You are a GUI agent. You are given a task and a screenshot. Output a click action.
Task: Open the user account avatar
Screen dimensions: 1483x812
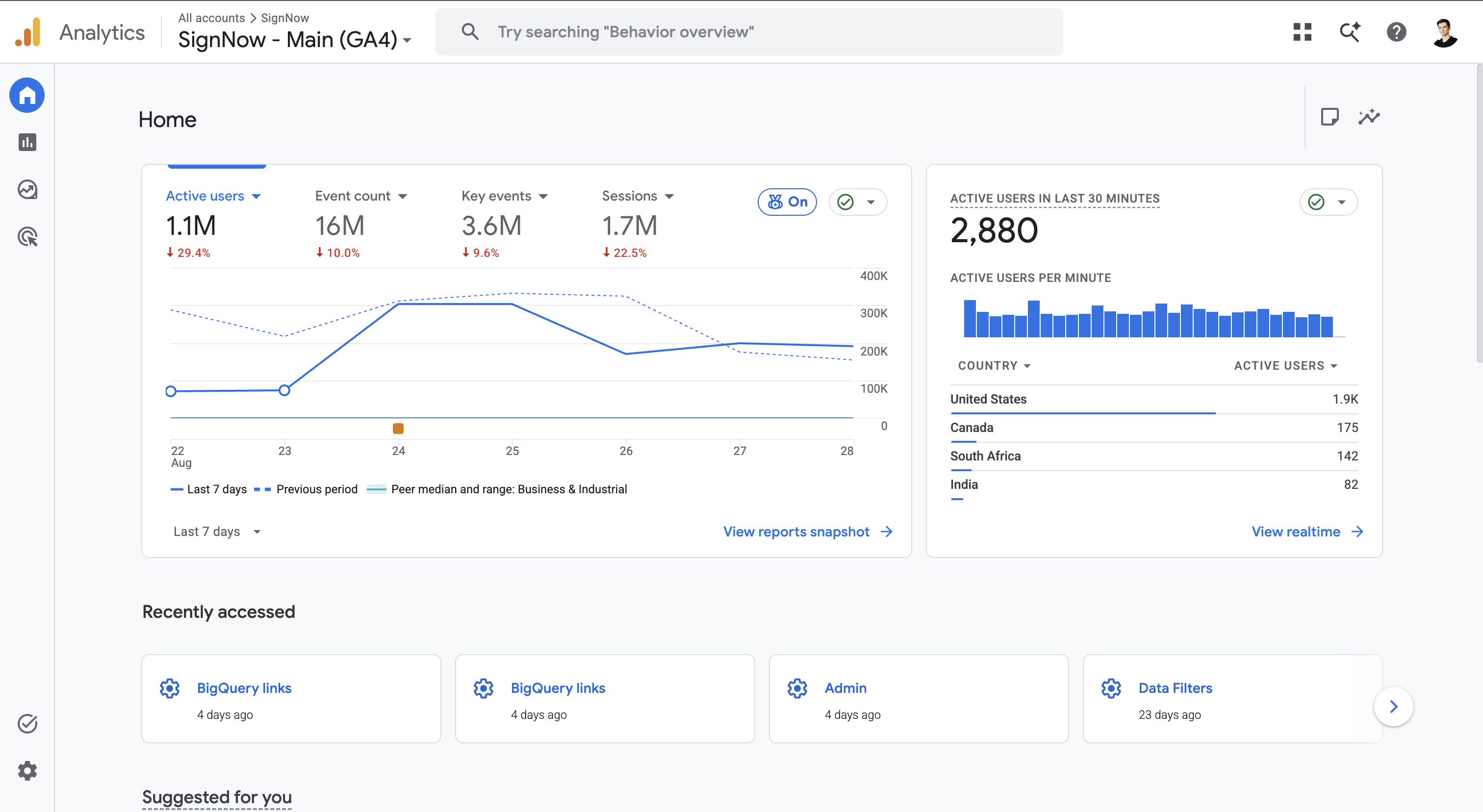(1445, 32)
